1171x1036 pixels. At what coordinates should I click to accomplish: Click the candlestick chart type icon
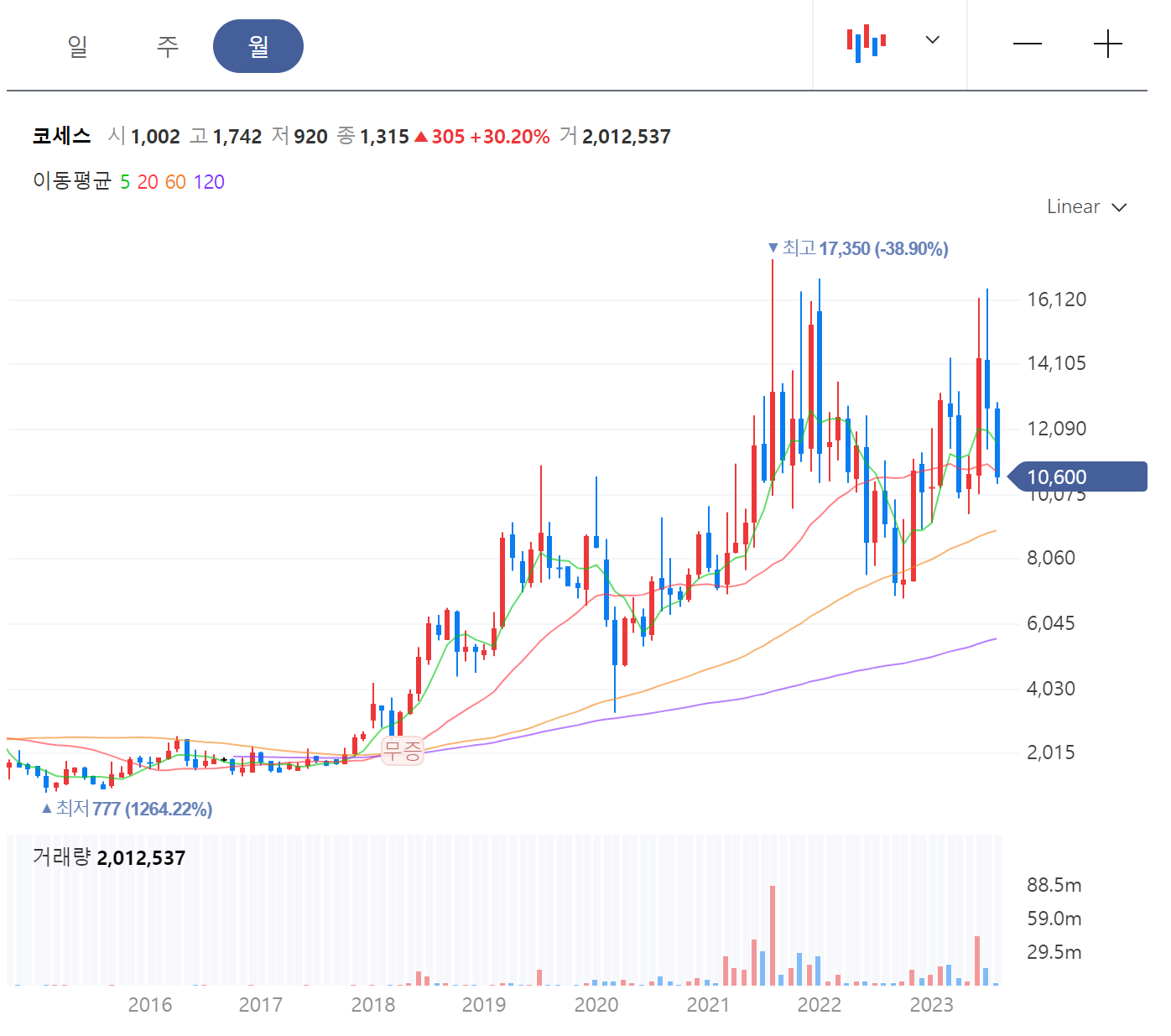[x=867, y=43]
